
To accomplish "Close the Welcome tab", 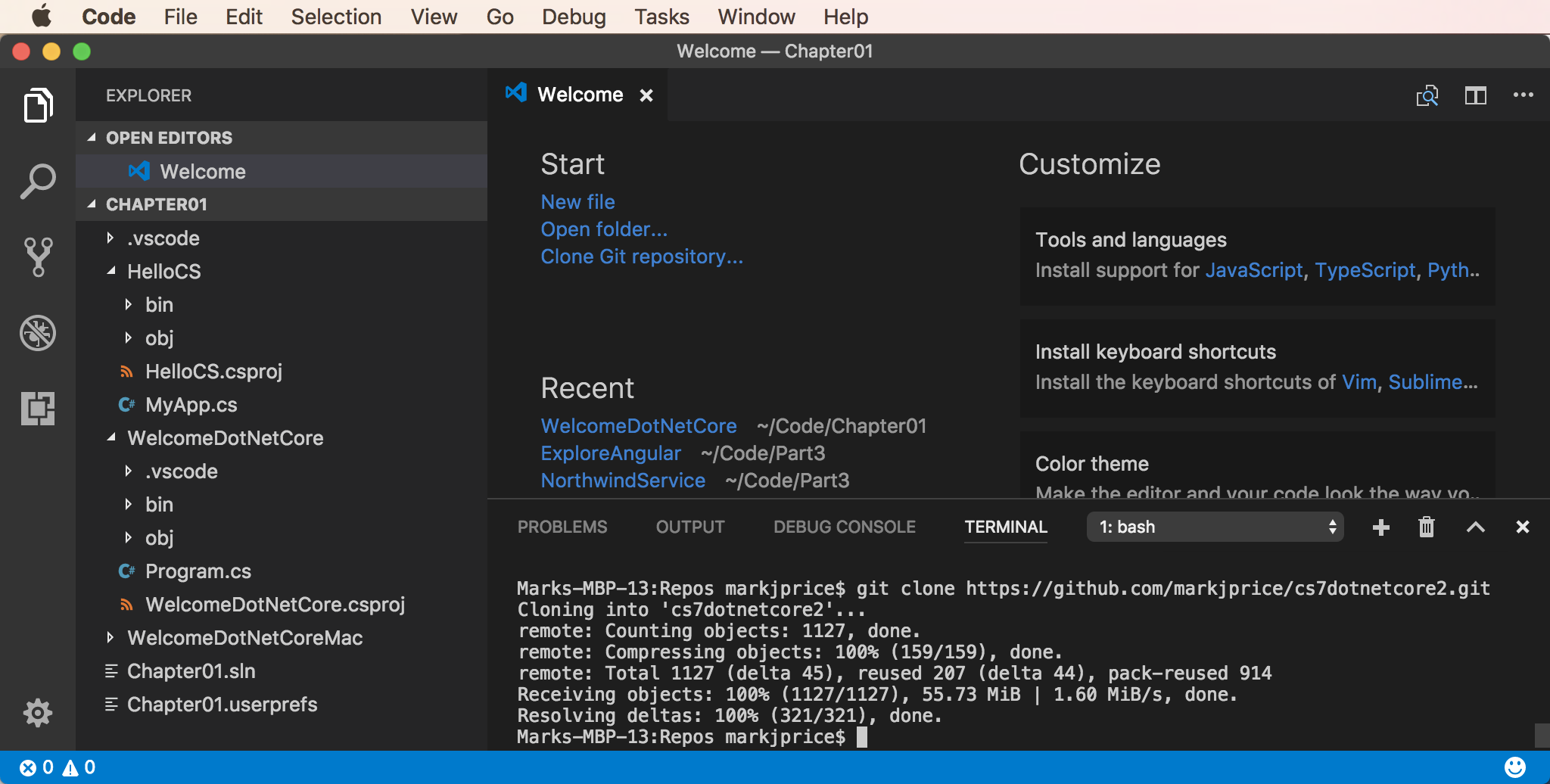I will [x=646, y=95].
